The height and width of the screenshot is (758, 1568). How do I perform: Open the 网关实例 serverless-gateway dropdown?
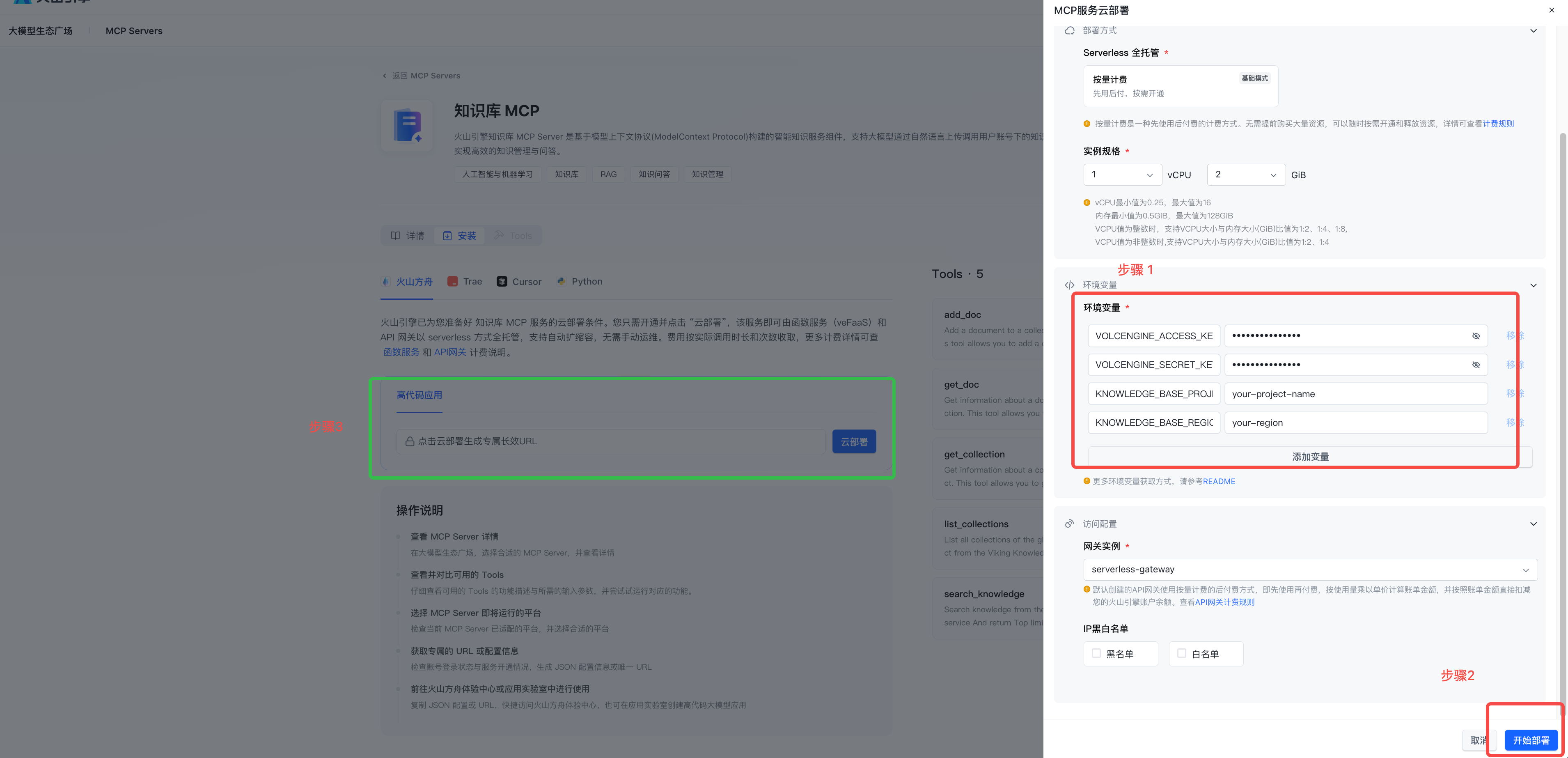[x=1310, y=569]
